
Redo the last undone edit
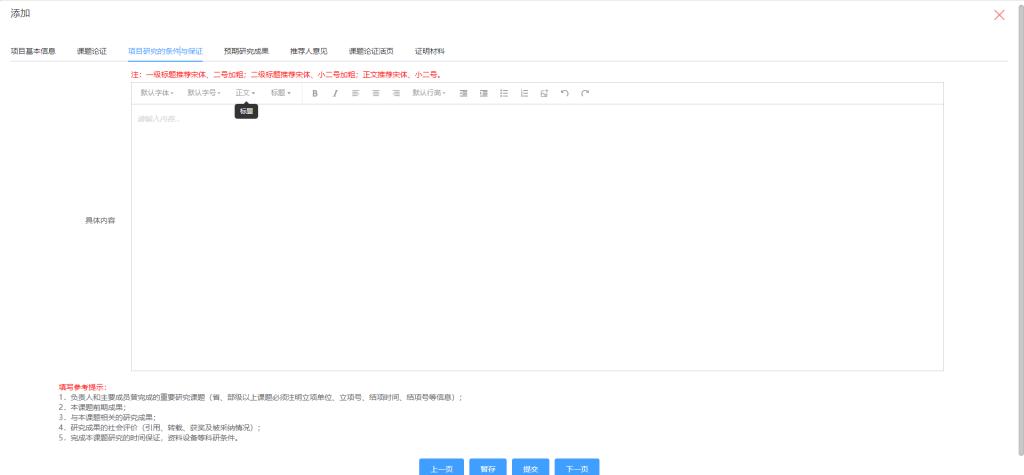pos(585,93)
